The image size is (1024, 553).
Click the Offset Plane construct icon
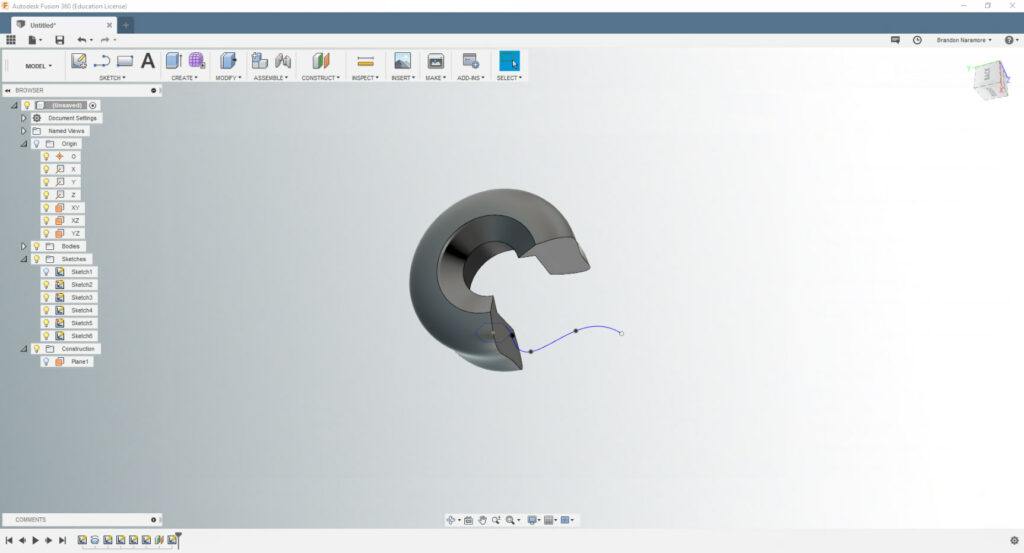pos(321,61)
